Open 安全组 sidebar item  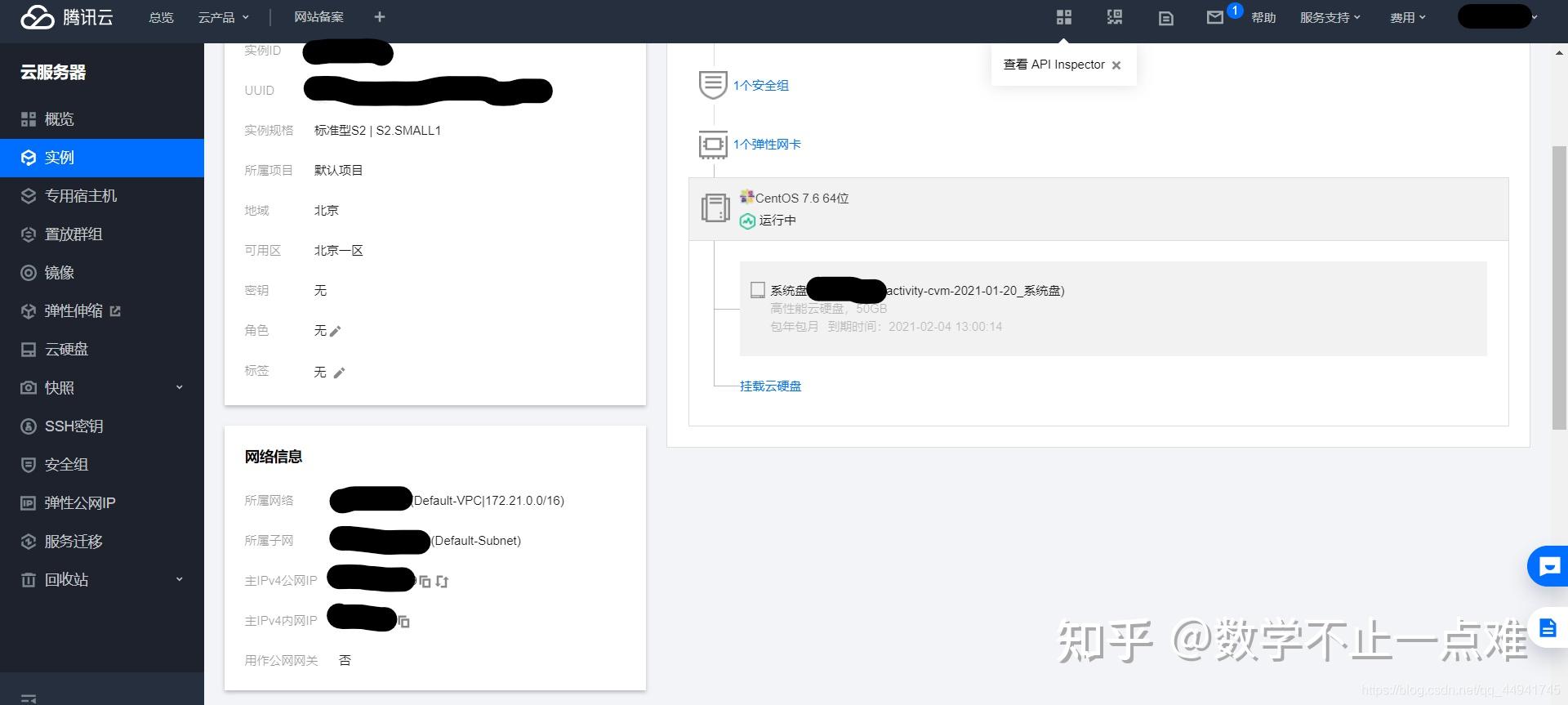pos(102,465)
